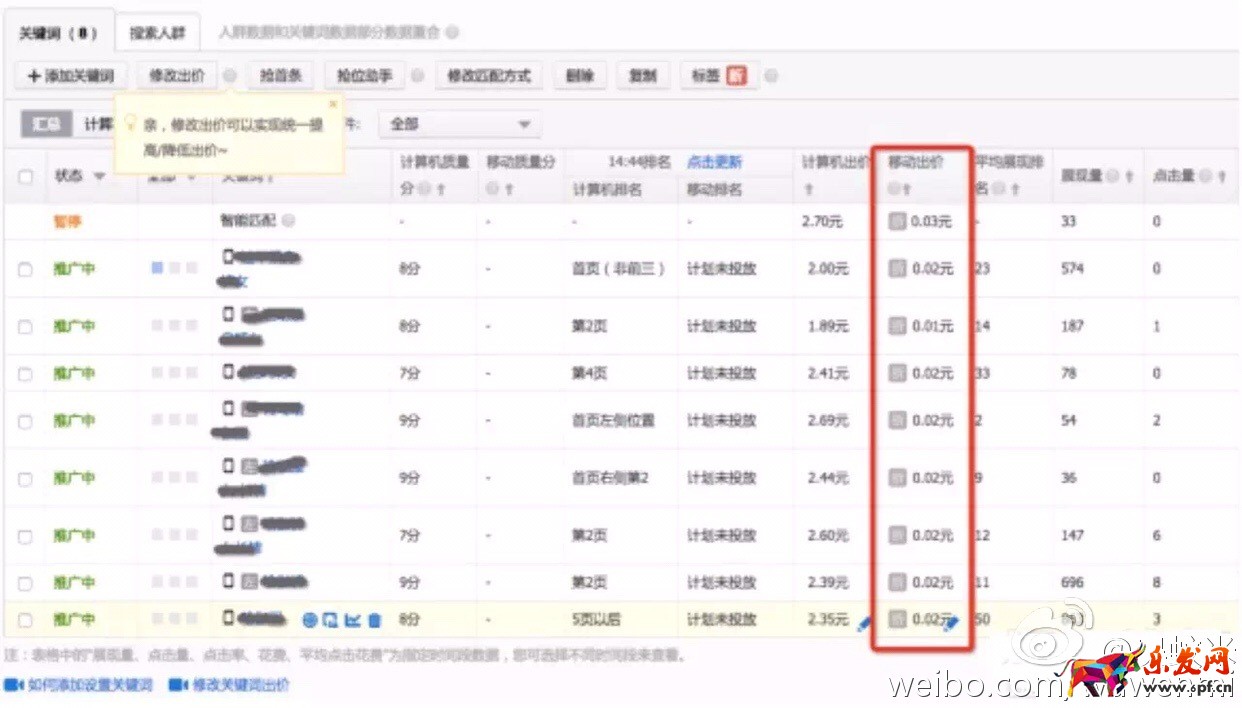Click the video icon beside 如何添加设置关键词
Image resolution: width=1242 pixels, height=708 pixels.
[13, 685]
